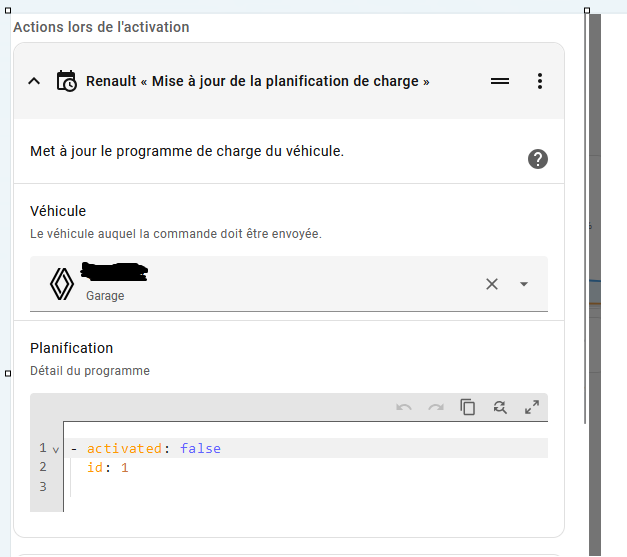Open the vehicle dropdown arrow
The height and width of the screenshot is (557, 627).
(x=524, y=284)
